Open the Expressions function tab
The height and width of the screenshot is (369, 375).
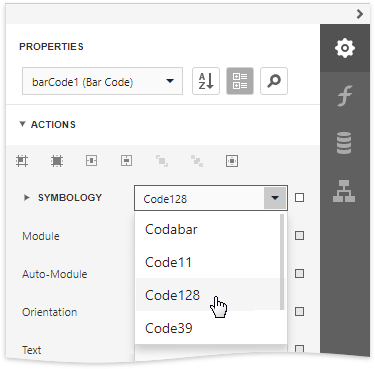click(345, 96)
